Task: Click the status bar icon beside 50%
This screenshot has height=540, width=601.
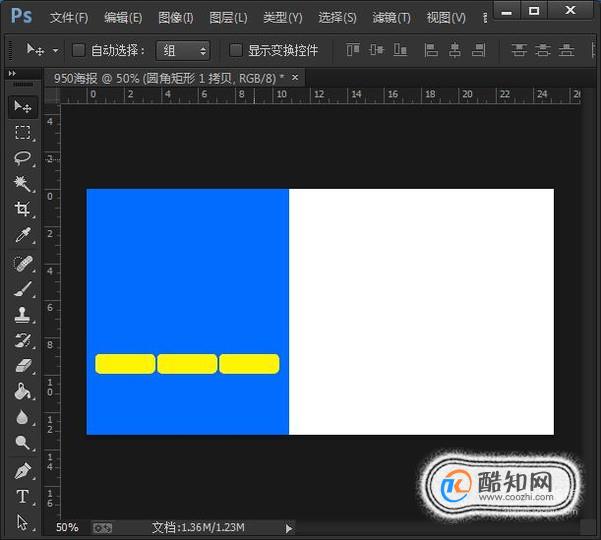Action: (x=102, y=528)
